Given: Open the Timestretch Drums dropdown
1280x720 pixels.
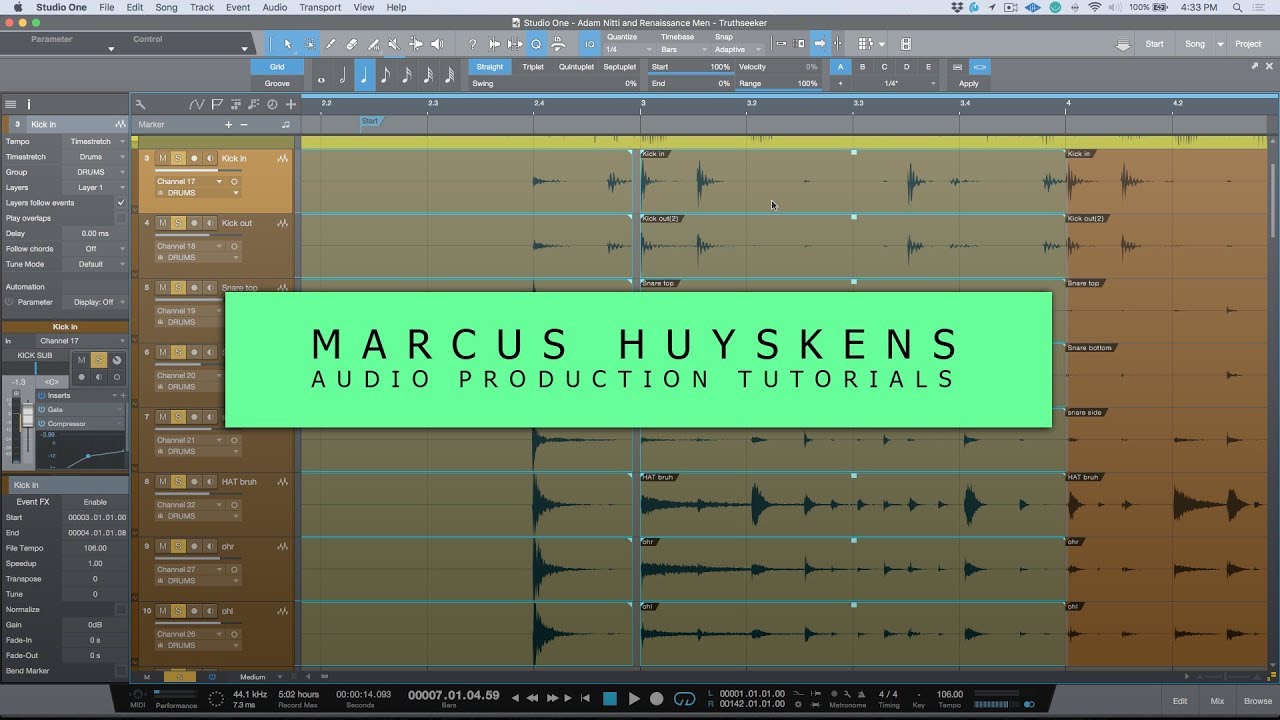Looking at the screenshot, I should (x=93, y=157).
